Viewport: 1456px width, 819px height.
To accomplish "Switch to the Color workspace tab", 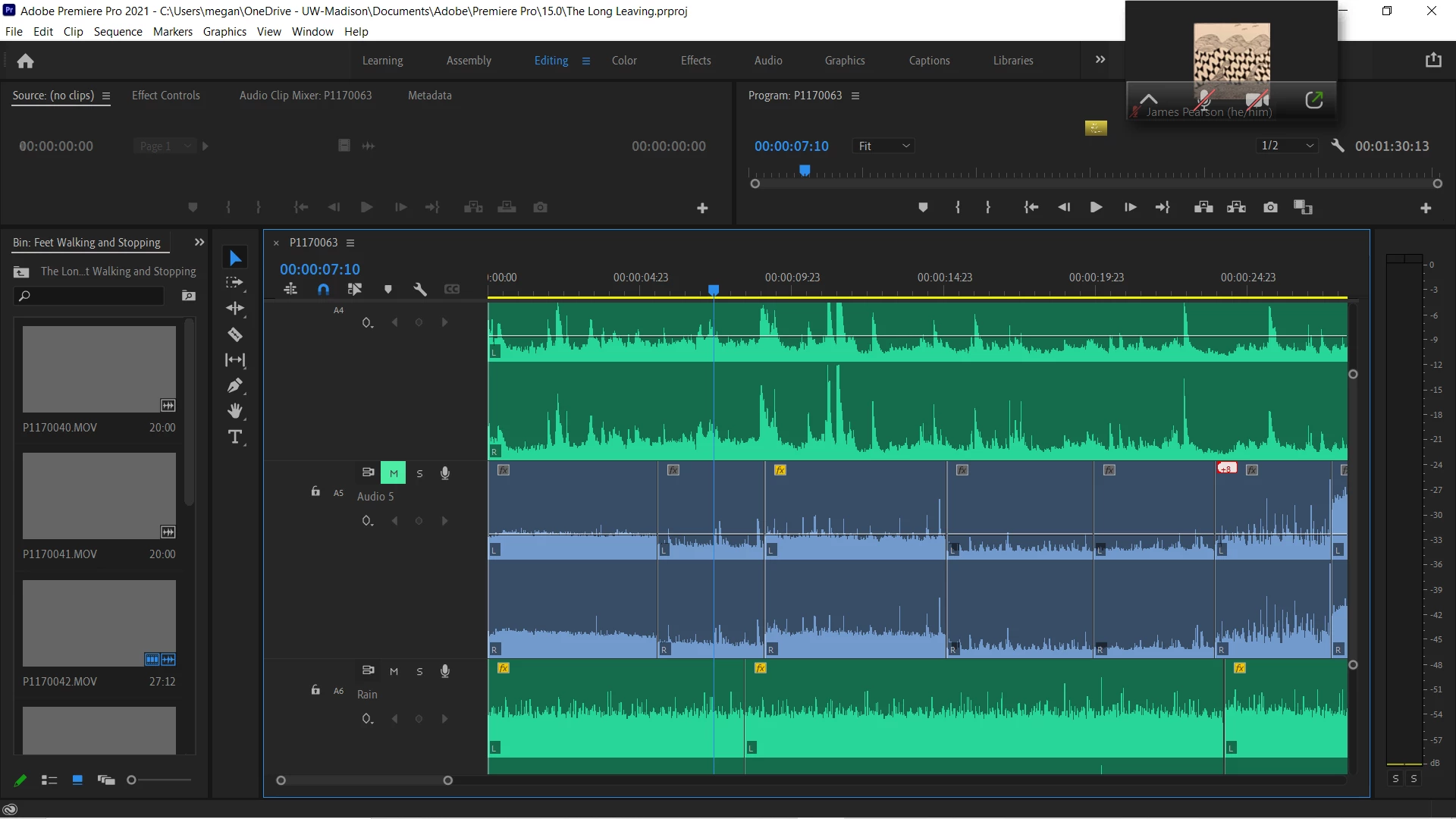I will click(623, 61).
